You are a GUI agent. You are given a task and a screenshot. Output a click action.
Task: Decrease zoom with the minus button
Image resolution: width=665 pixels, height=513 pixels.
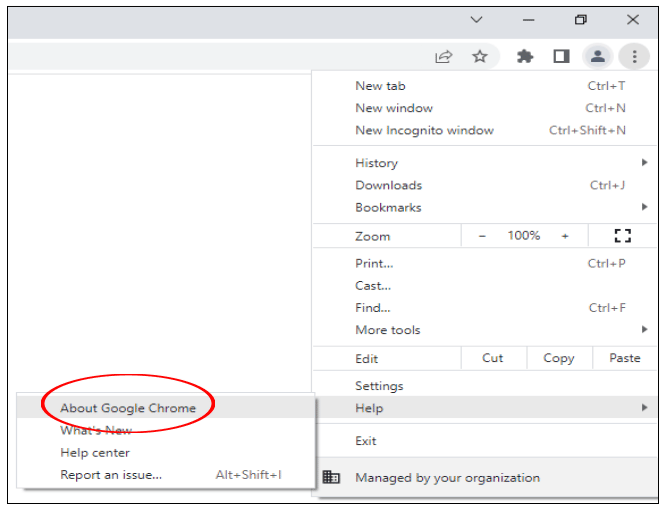482,236
